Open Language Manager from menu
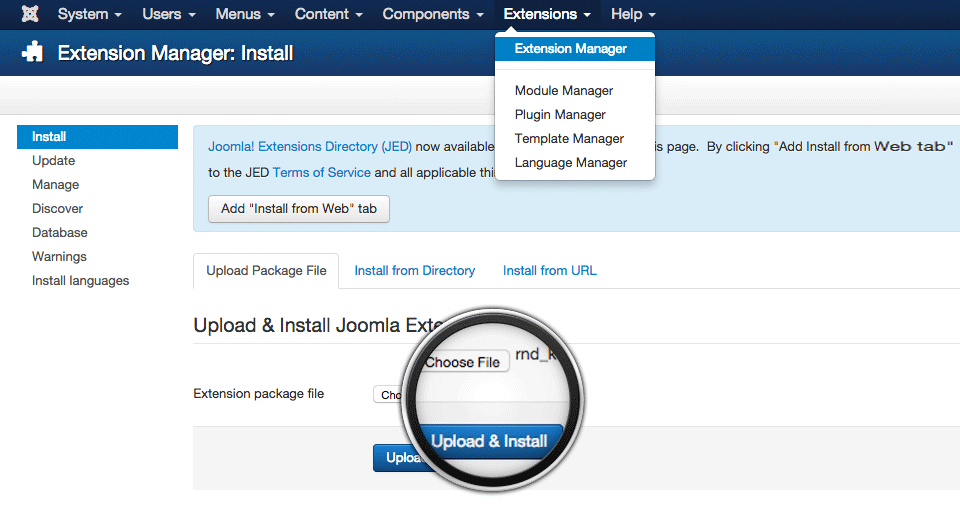Screen dimensions: 960x526 571,162
